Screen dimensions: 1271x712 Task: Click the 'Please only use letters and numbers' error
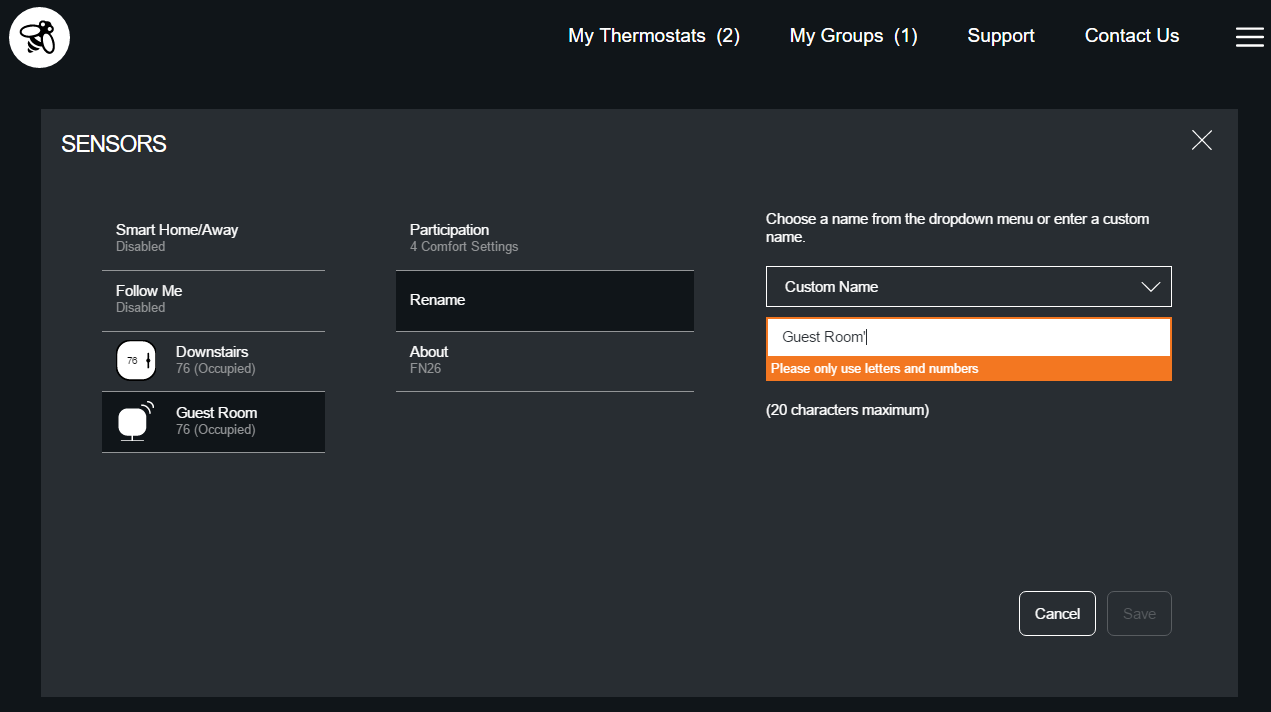click(875, 369)
